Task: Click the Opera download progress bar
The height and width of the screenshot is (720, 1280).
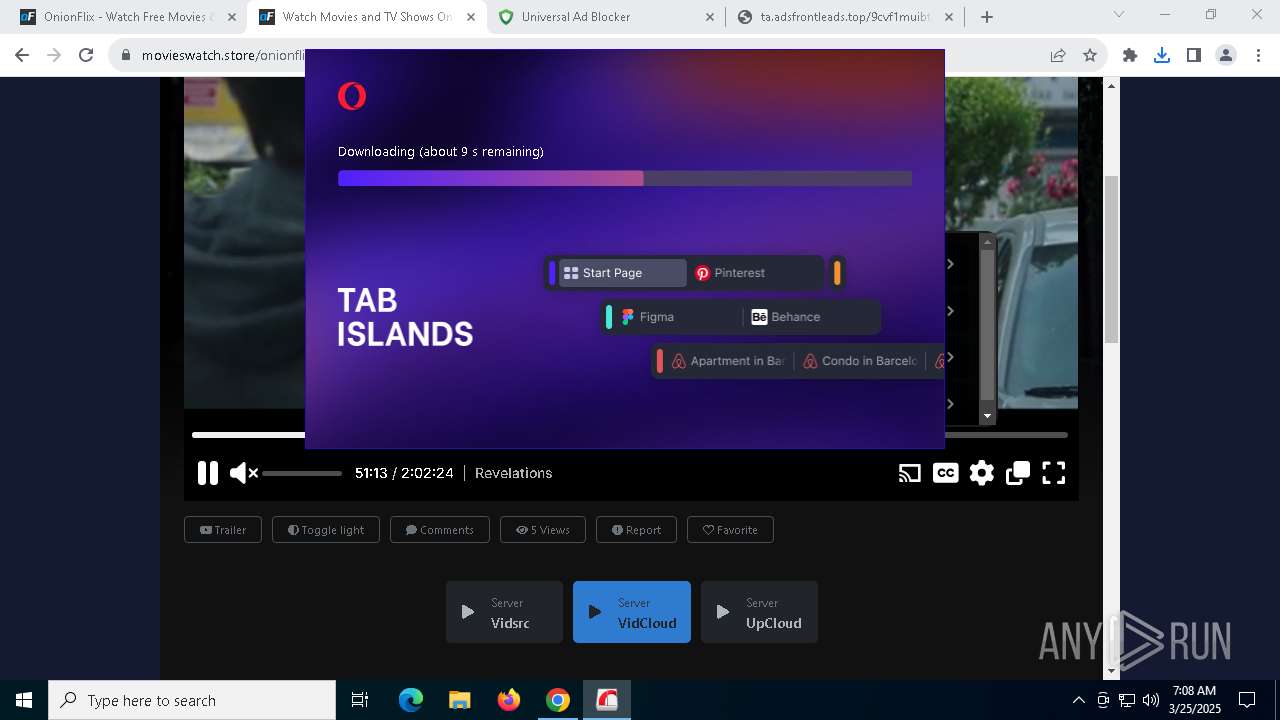Action: click(x=625, y=178)
